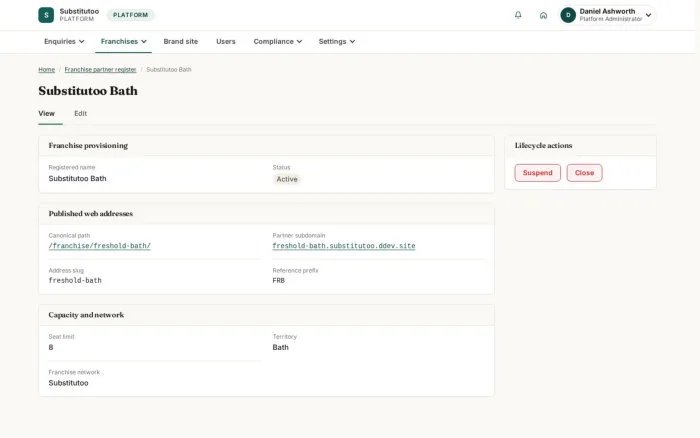Click the Close franchise button

[x=584, y=173]
